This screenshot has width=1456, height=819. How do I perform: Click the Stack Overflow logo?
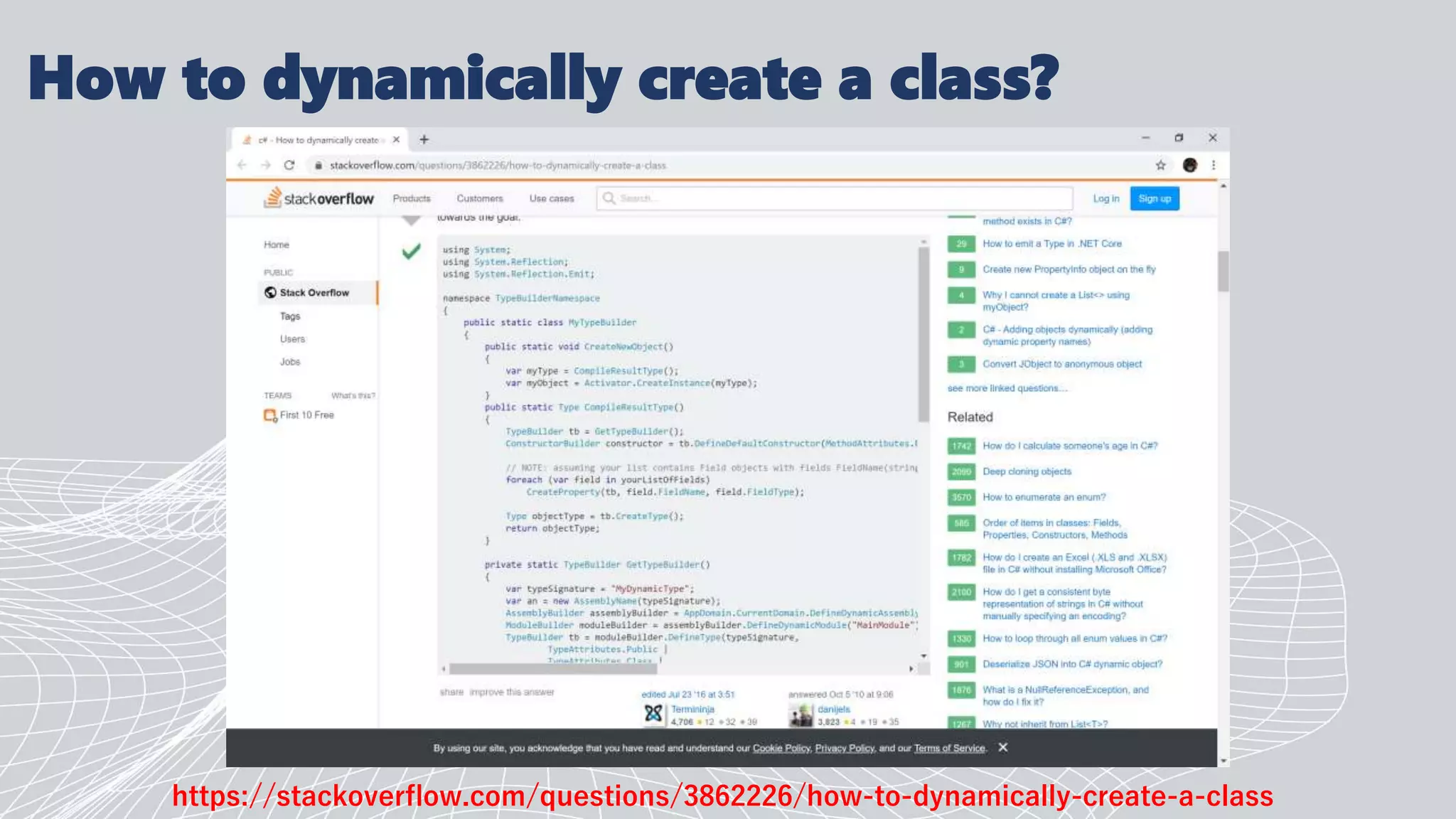(x=318, y=198)
